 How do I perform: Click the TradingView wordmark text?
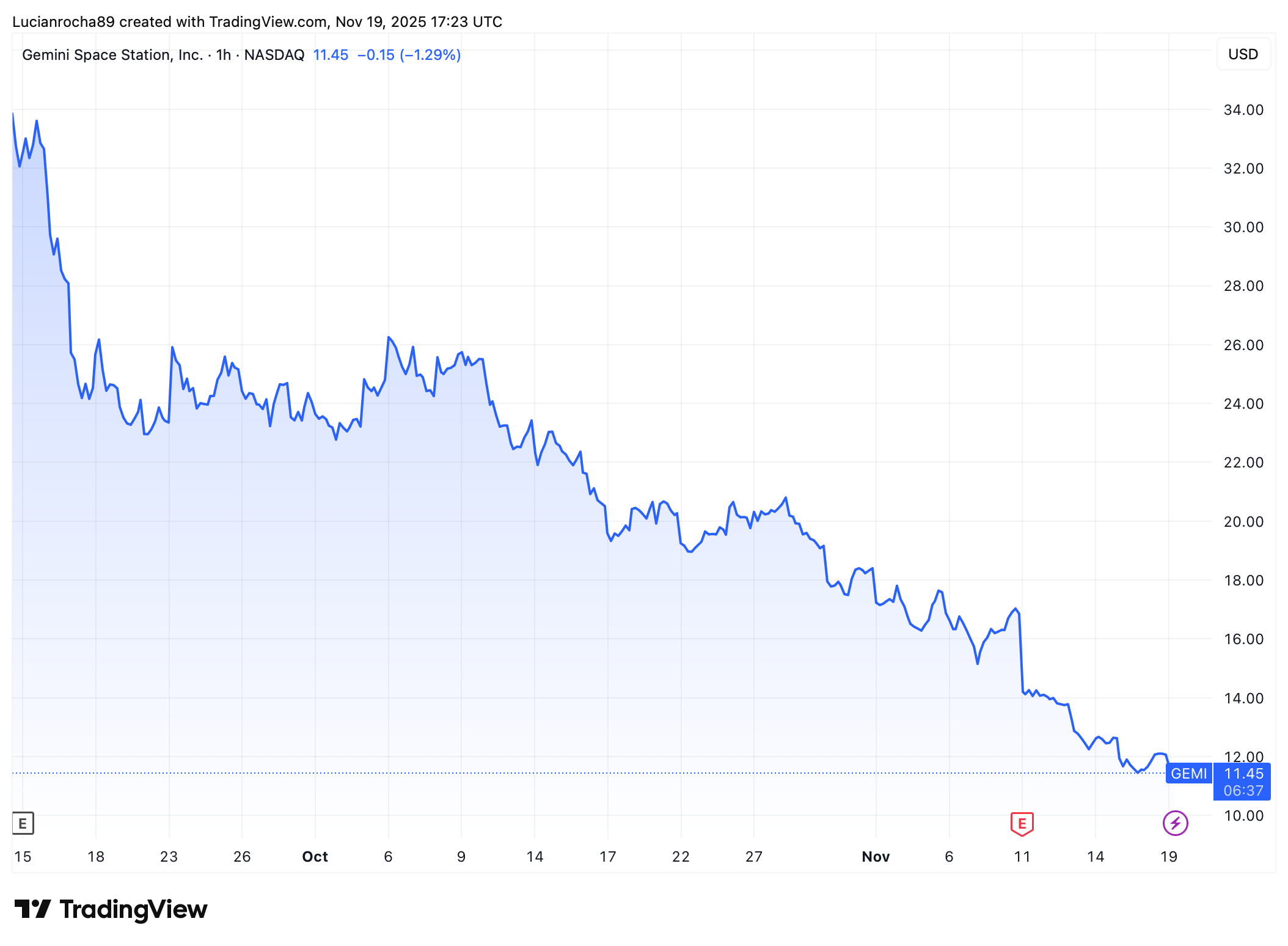pyautogui.click(x=133, y=909)
